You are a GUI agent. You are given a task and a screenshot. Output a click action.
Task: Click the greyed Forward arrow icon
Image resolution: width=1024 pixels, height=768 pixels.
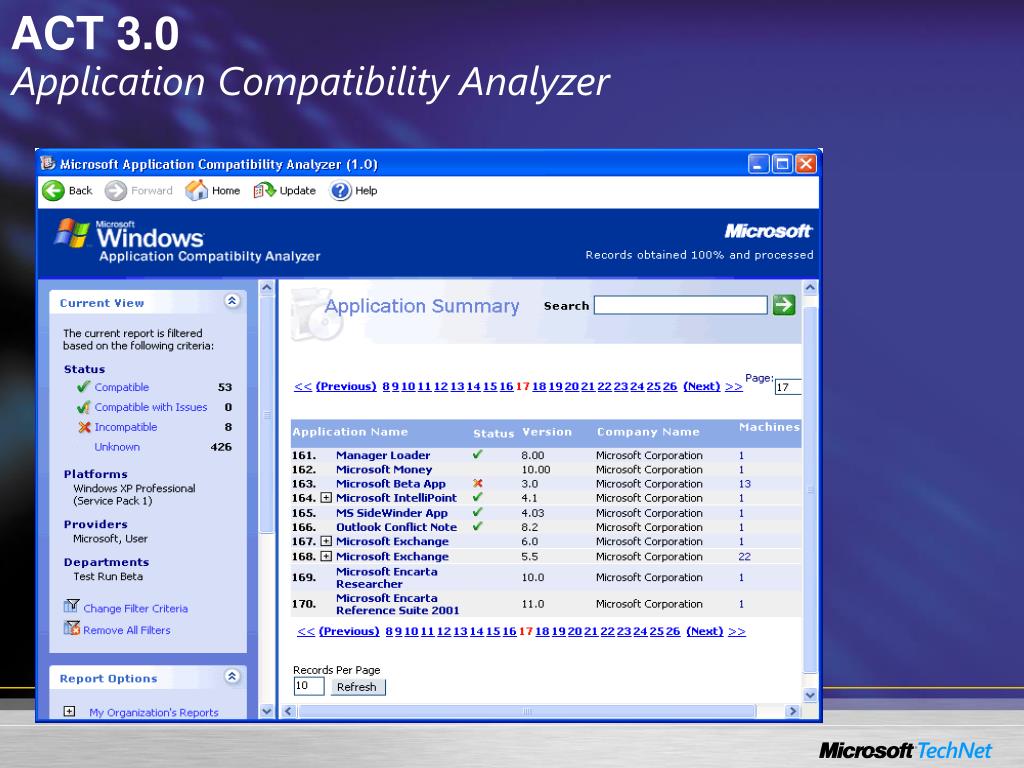116,191
